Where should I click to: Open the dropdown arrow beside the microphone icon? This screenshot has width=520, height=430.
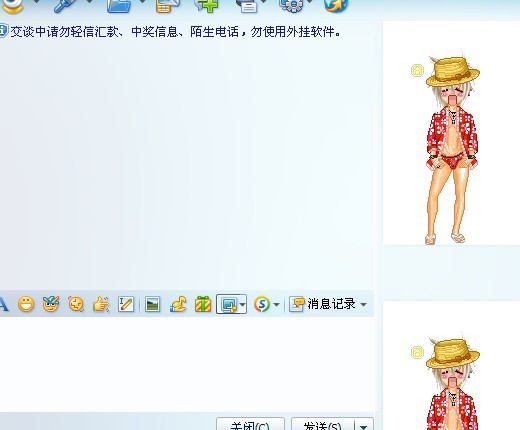coord(89,2)
